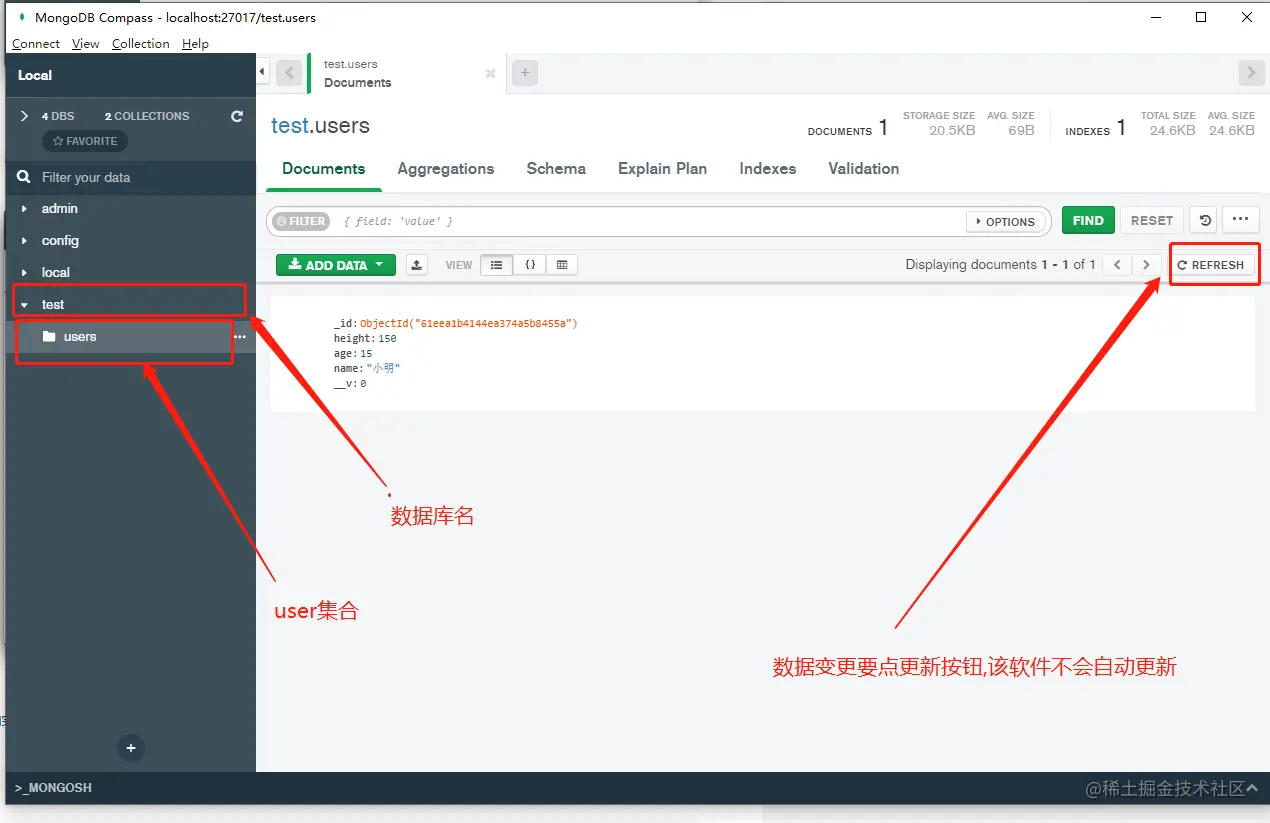This screenshot has height=823, width=1270.
Task: Export collection icon next to ADD DATA
Action: tap(417, 265)
